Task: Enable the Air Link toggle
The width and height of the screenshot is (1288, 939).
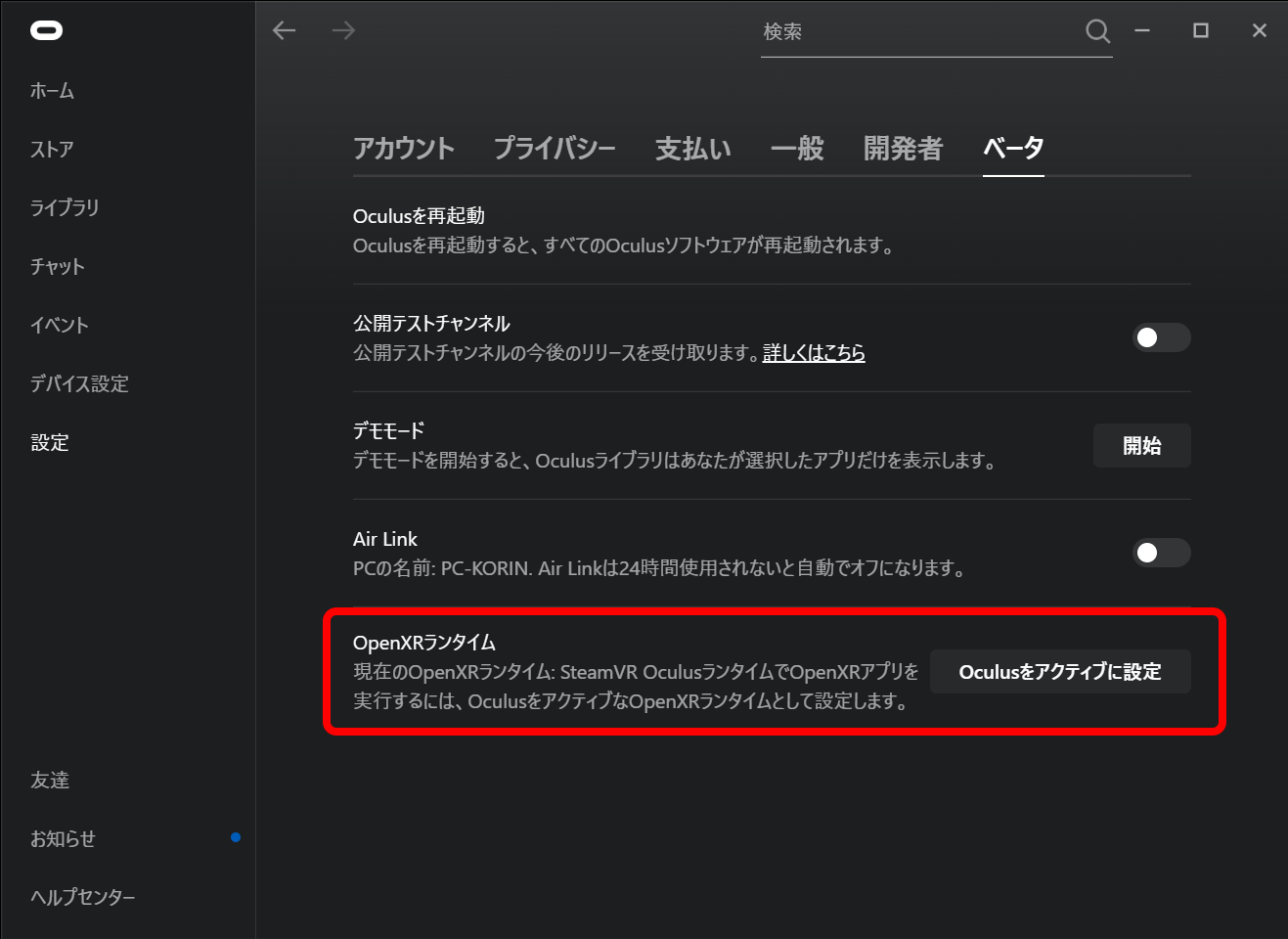Action: tap(1161, 553)
